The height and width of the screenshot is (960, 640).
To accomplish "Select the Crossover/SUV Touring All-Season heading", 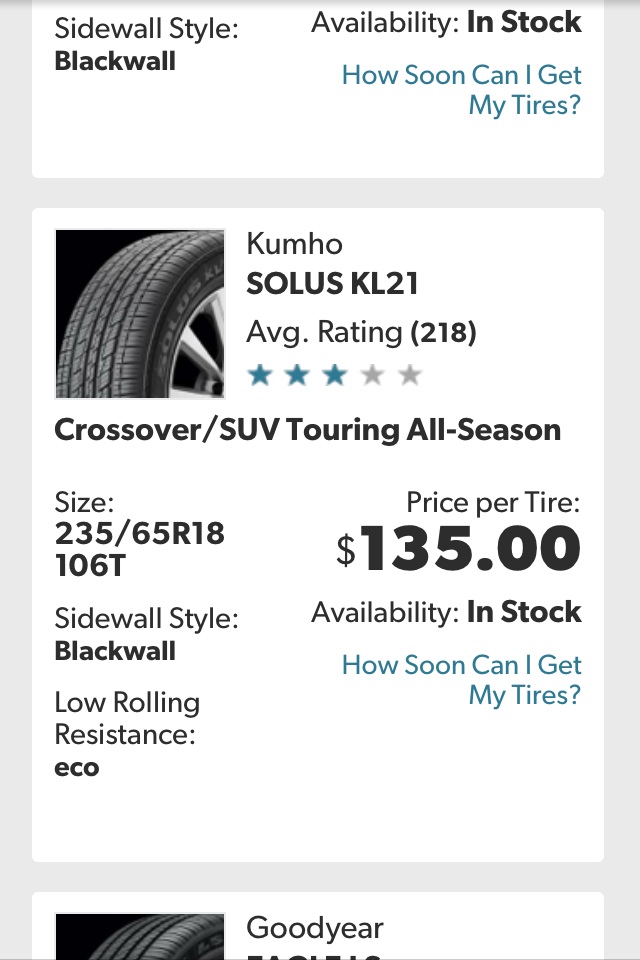I will coord(307,431).
